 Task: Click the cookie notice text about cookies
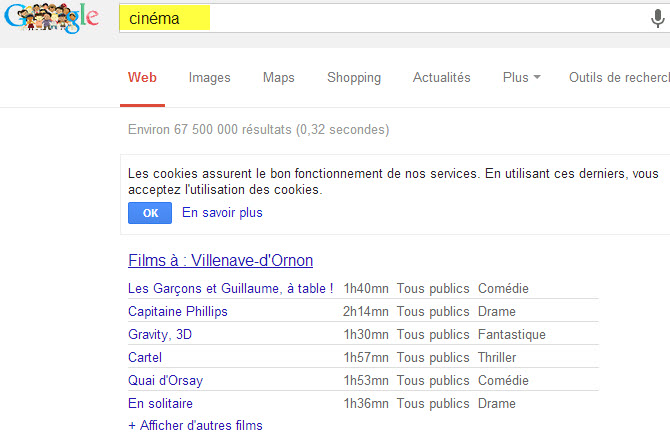click(393, 181)
